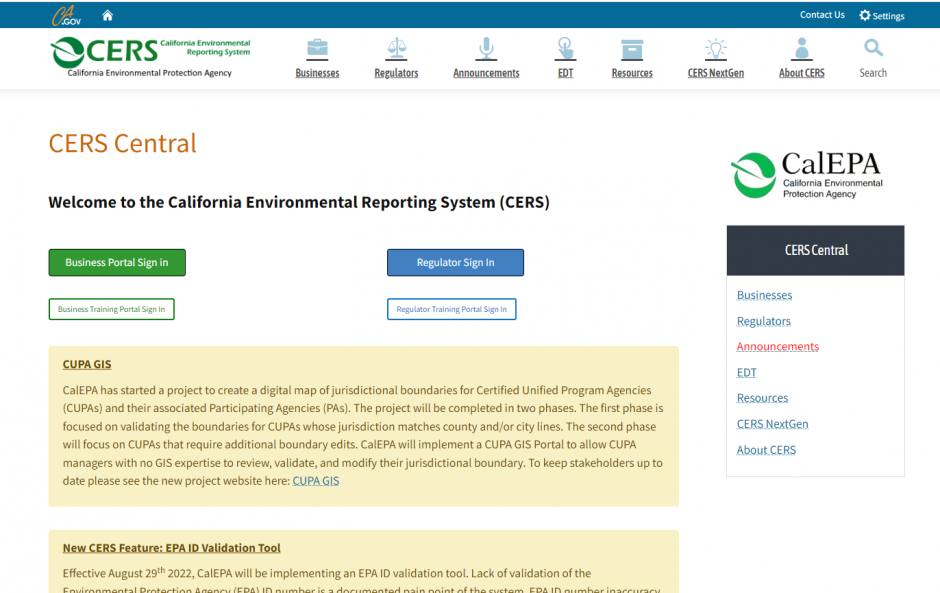
Task: Click the Contact Us link
Action: coord(822,15)
